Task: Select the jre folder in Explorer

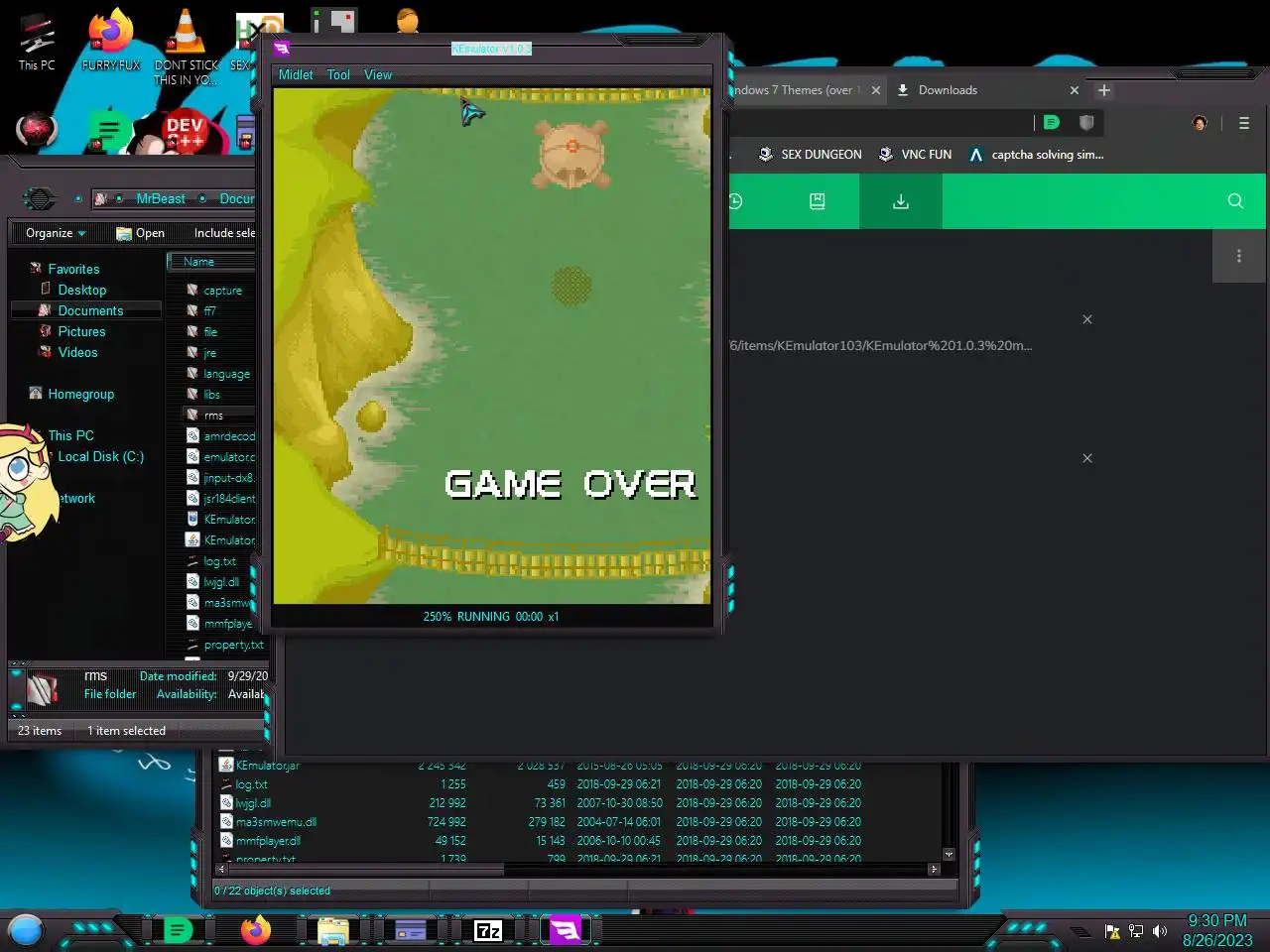Action: (x=209, y=353)
